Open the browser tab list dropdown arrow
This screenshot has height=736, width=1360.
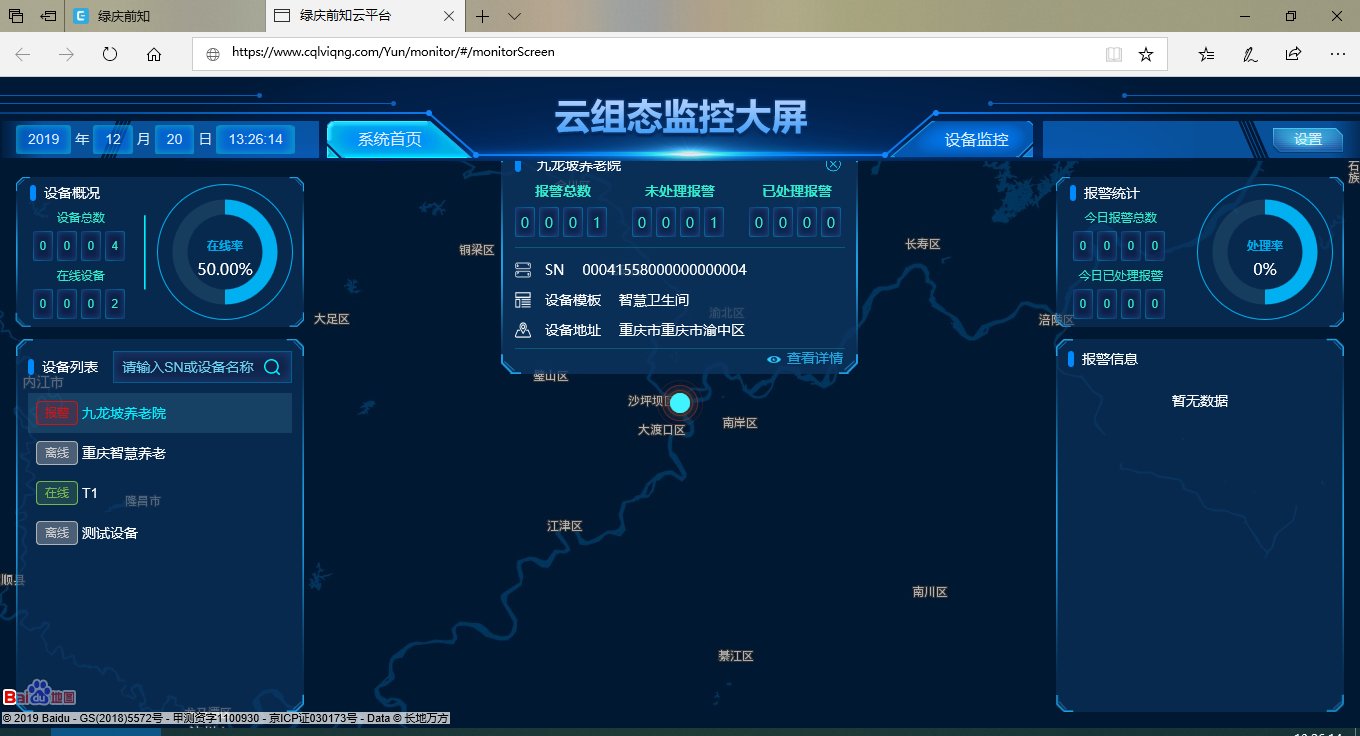pos(513,16)
